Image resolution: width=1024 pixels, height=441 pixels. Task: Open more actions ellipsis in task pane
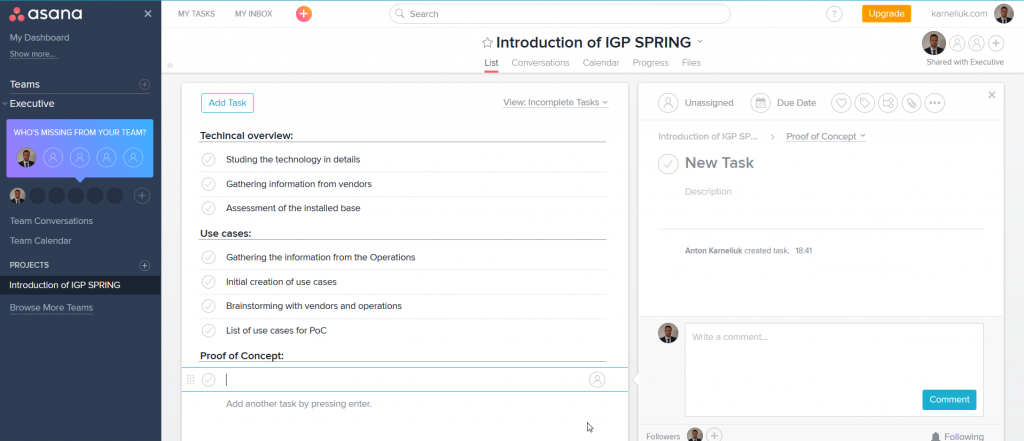pyautogui.click(x=935, y=103)
